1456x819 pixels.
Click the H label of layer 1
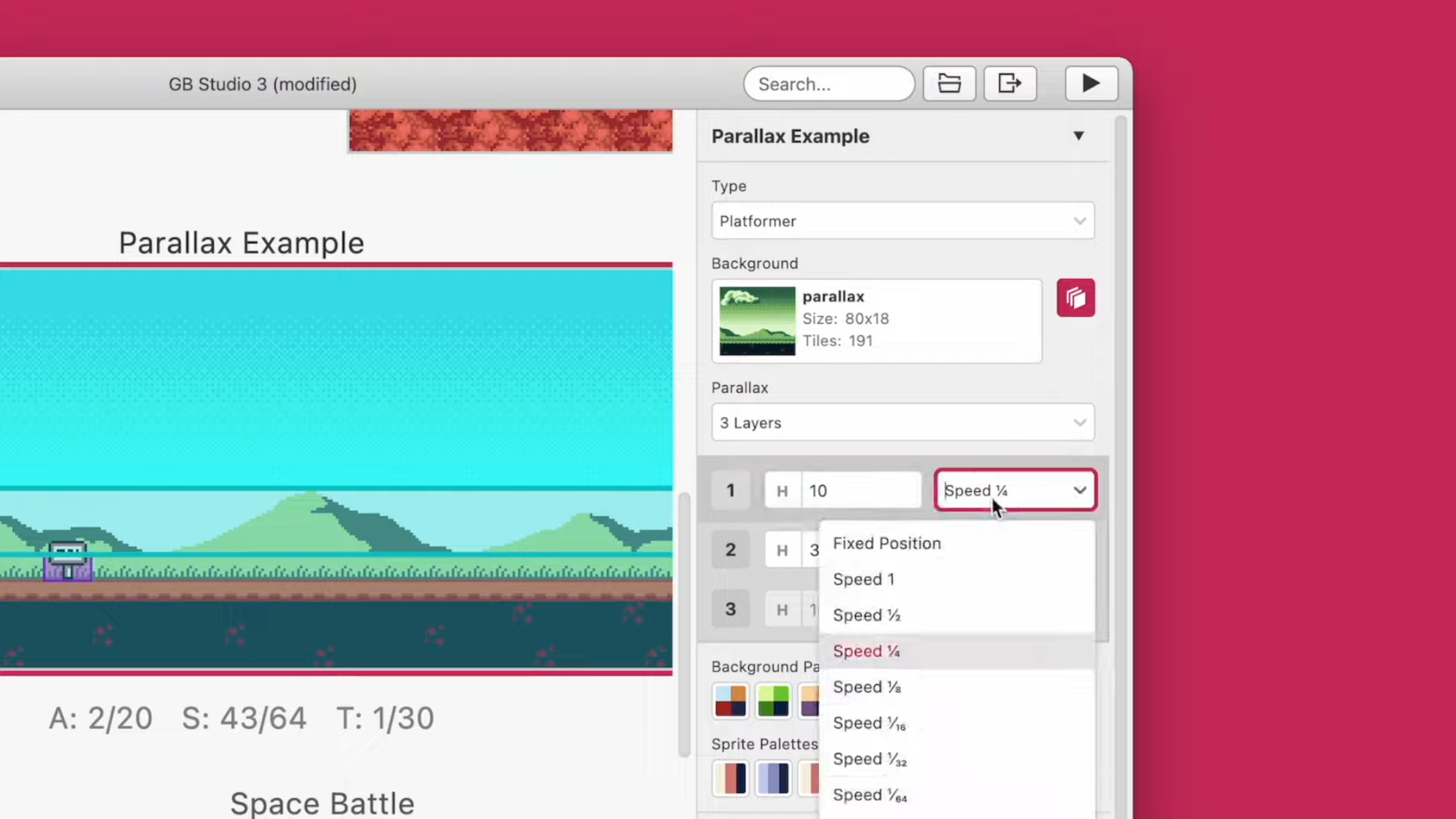click(783, 490)
